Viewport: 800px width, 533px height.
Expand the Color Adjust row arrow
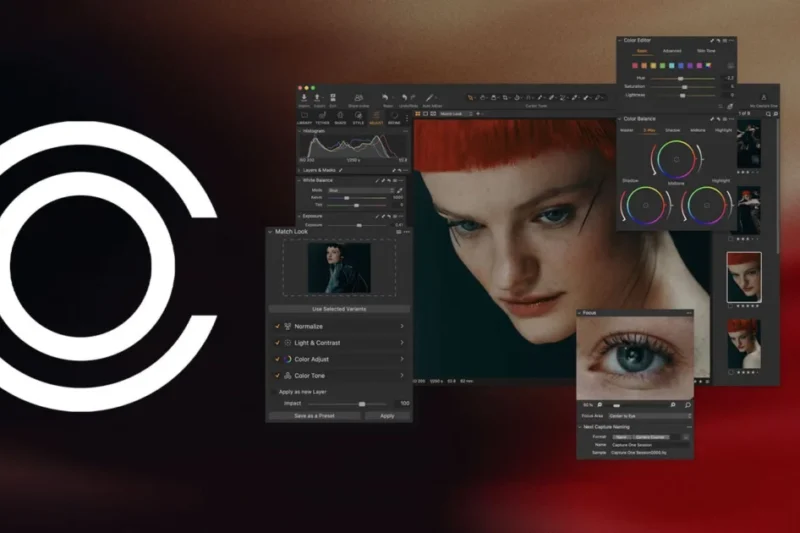pyautogui.click(x=402, y=359)
